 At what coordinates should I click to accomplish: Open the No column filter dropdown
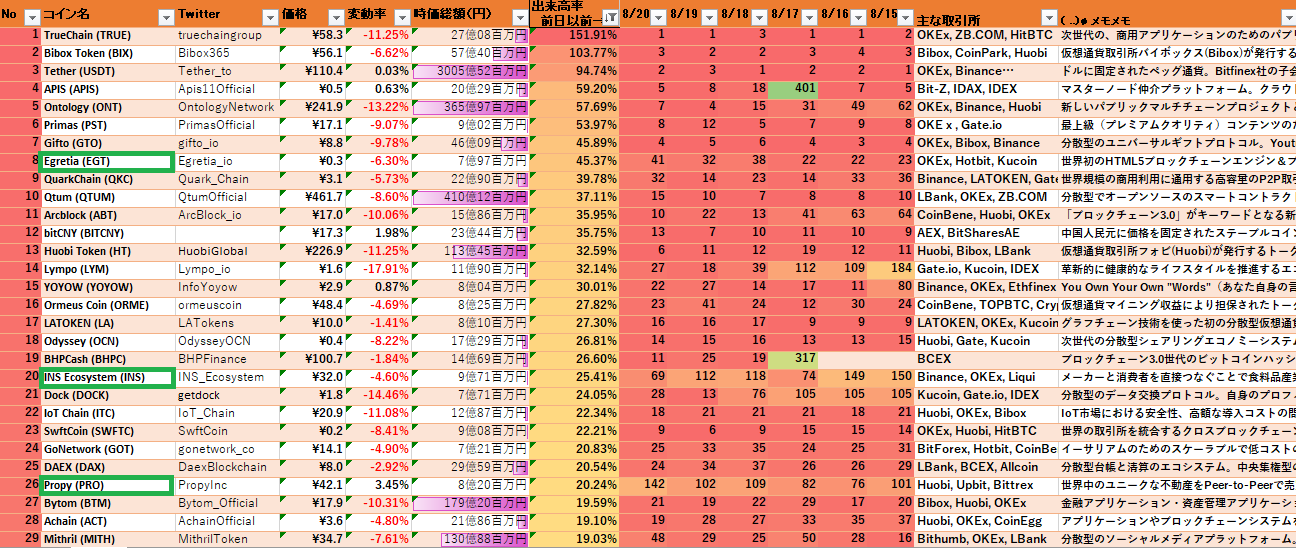pos(31,17)
